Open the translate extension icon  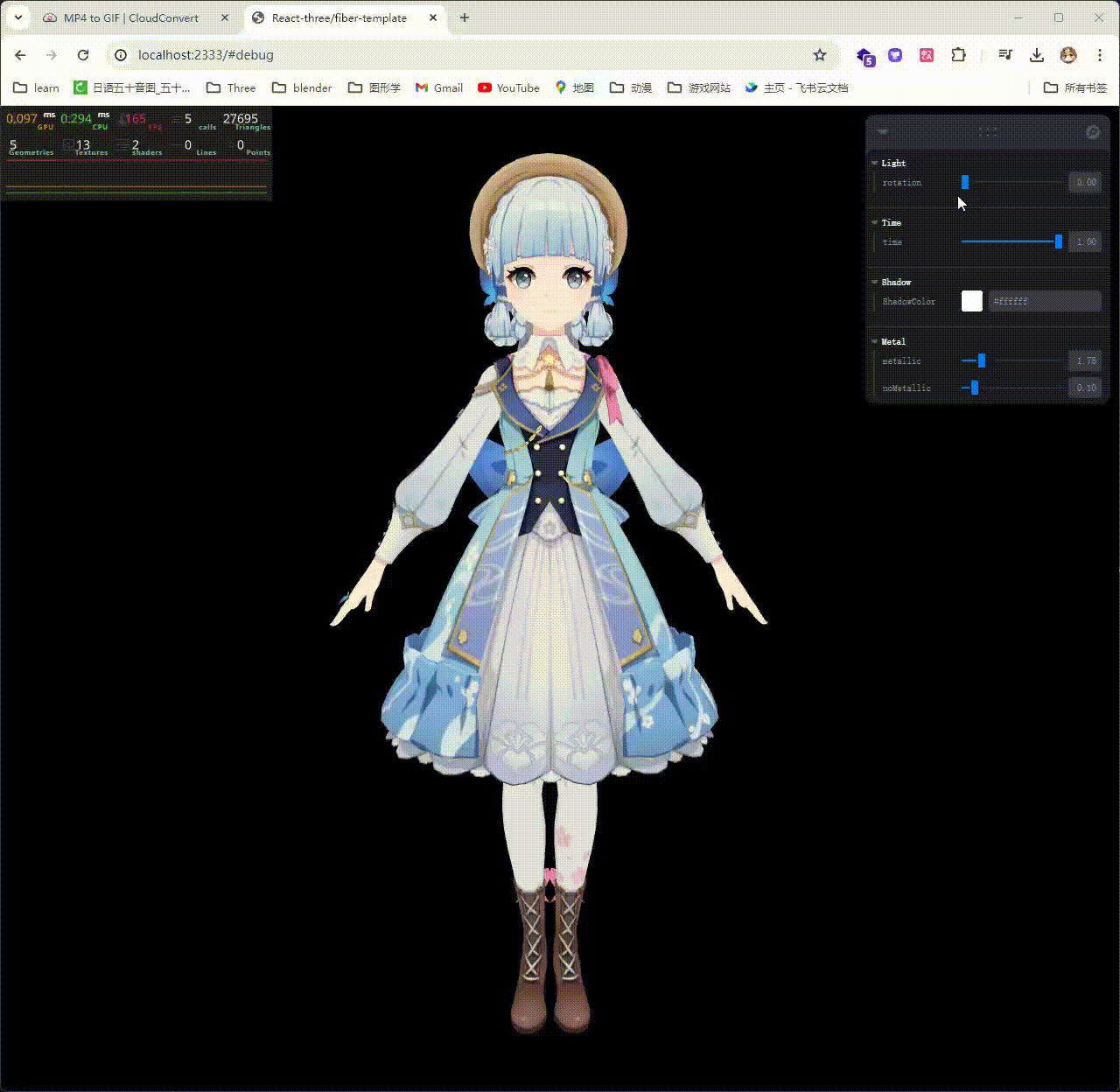click(x=926, y=55)
